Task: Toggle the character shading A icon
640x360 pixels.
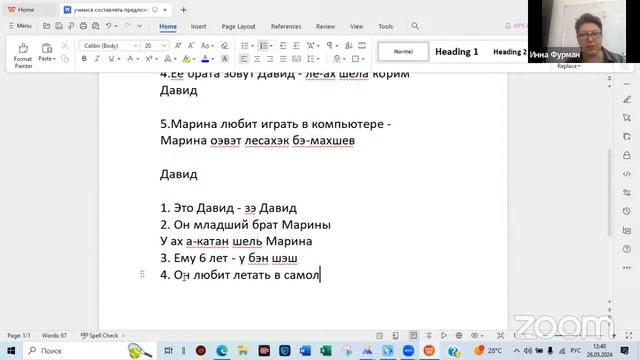Action: 225,59
